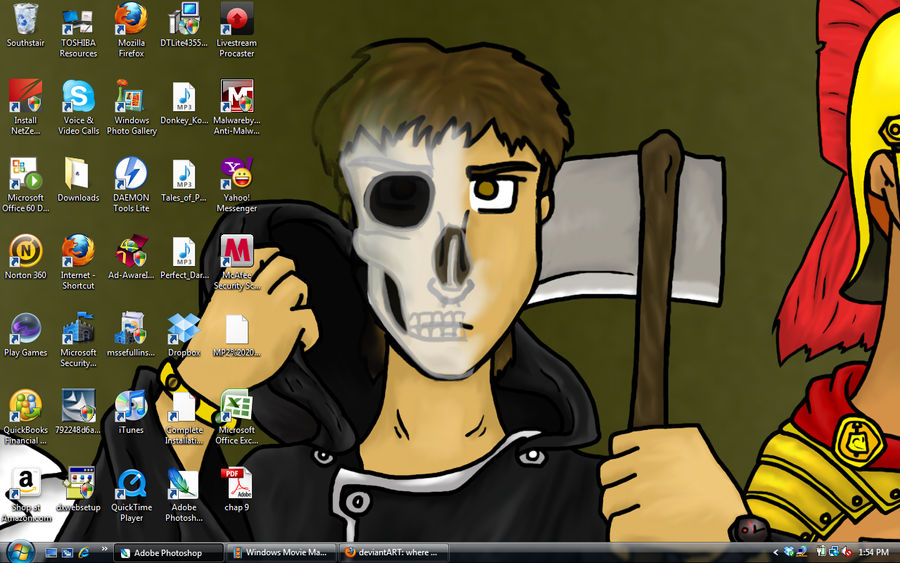Viewport: 900px width, 563px height.
Task: Click the battery power tray icon
Action: point(821,552)
